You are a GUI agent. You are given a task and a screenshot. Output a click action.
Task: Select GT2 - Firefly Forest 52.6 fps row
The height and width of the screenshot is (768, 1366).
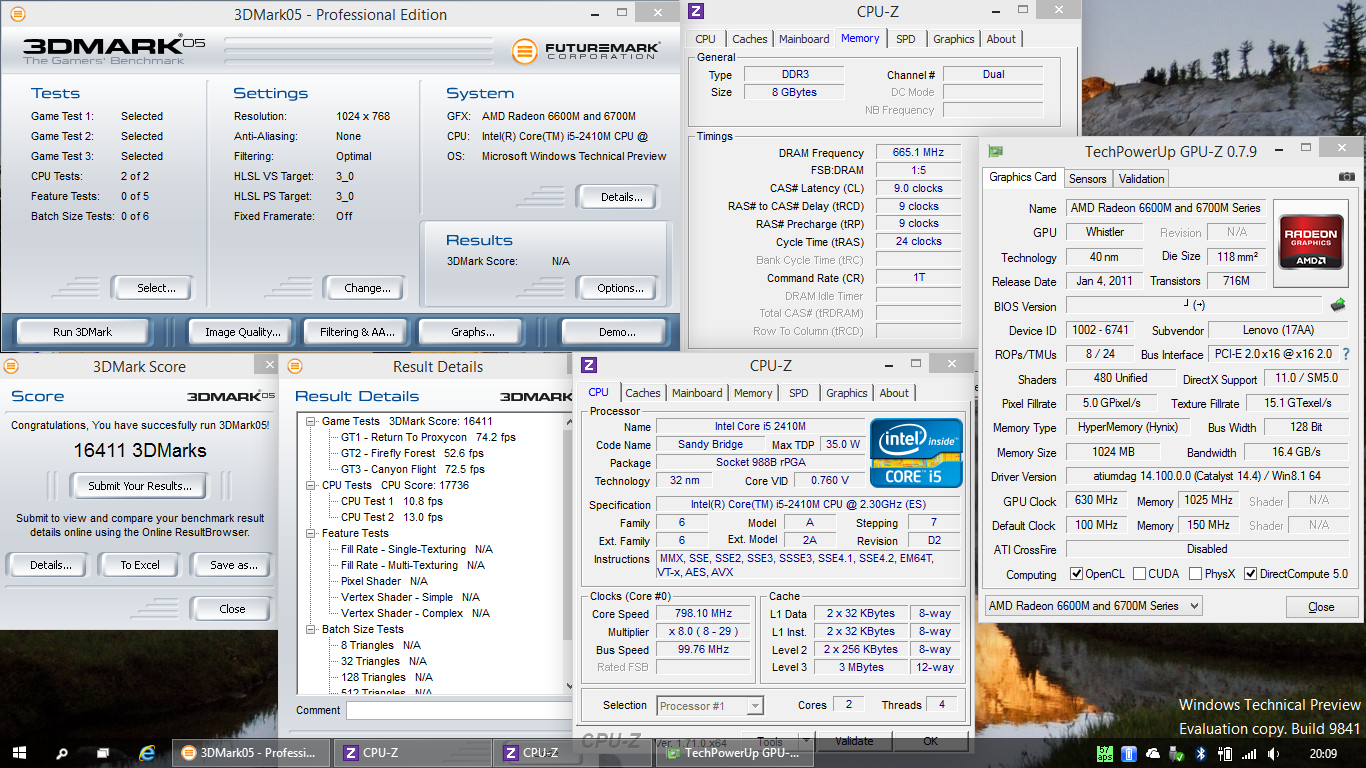(x=412, y=453)
